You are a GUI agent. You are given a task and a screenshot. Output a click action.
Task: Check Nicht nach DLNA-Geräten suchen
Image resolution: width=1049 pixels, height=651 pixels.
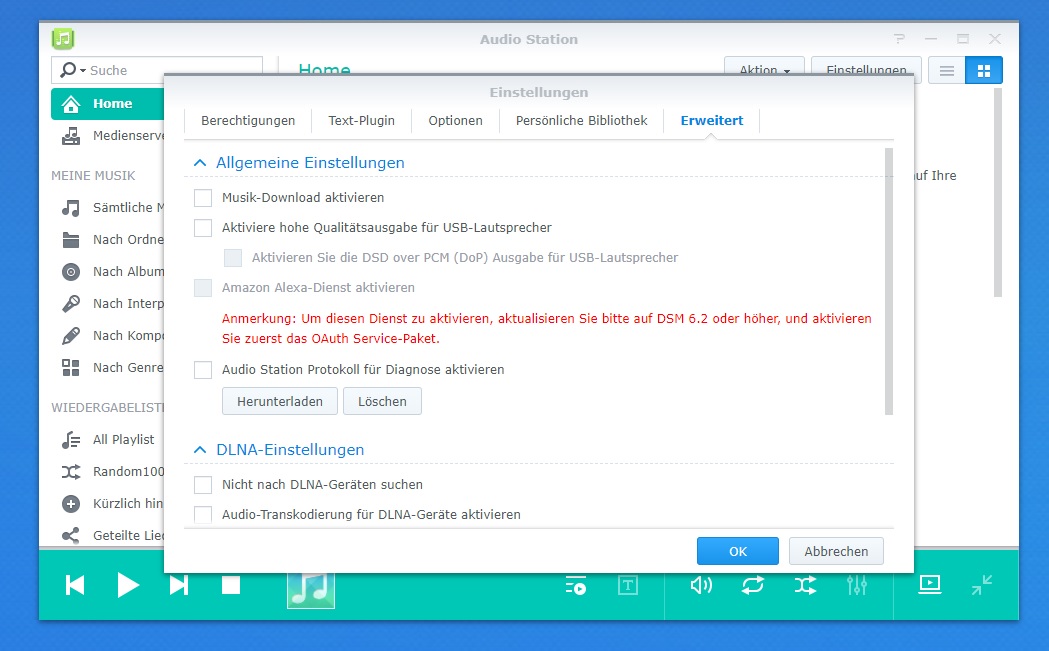203,485
